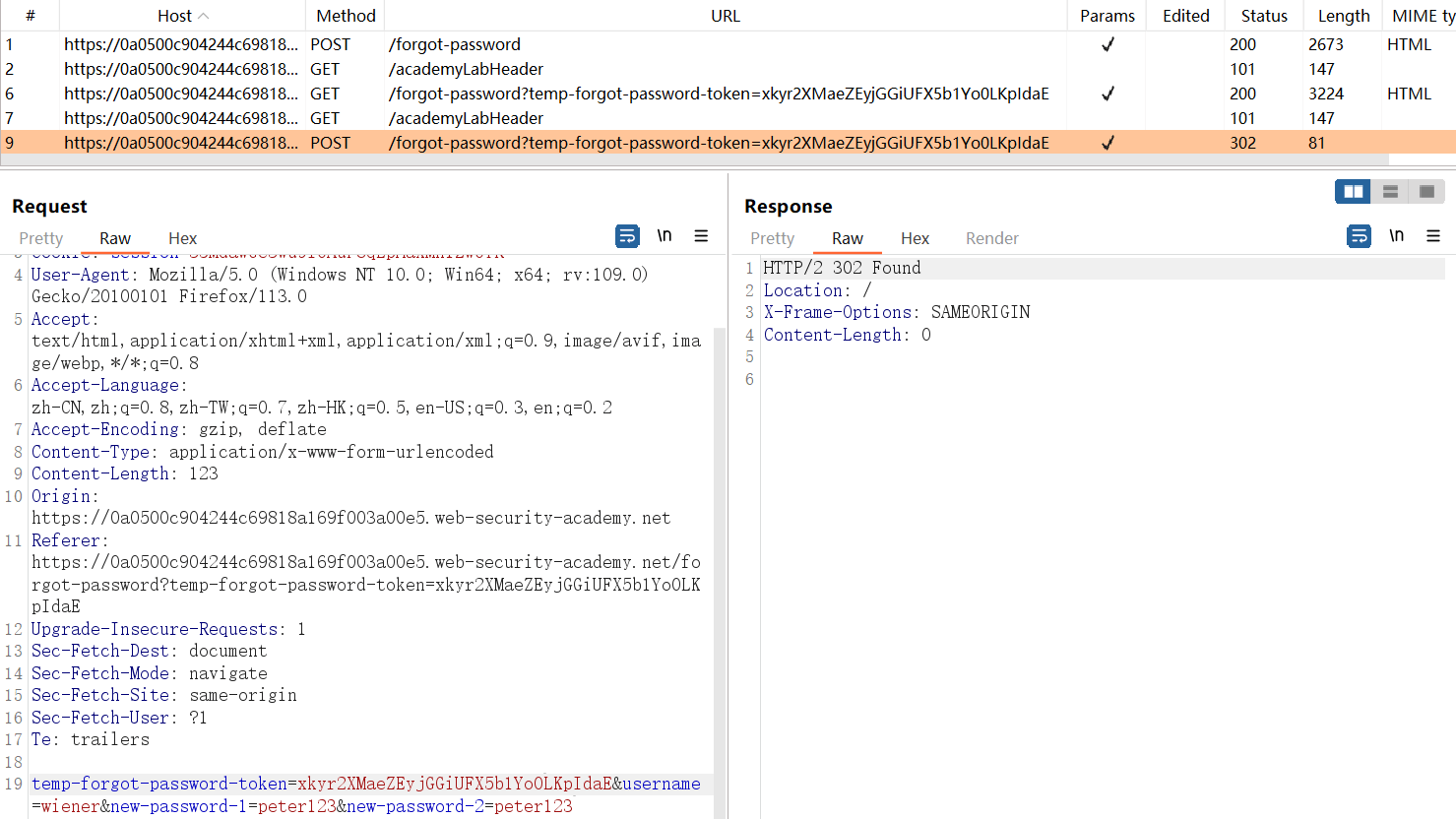Click the "Request" panel title
The image size is (1456, 819).
click(49, 206)
